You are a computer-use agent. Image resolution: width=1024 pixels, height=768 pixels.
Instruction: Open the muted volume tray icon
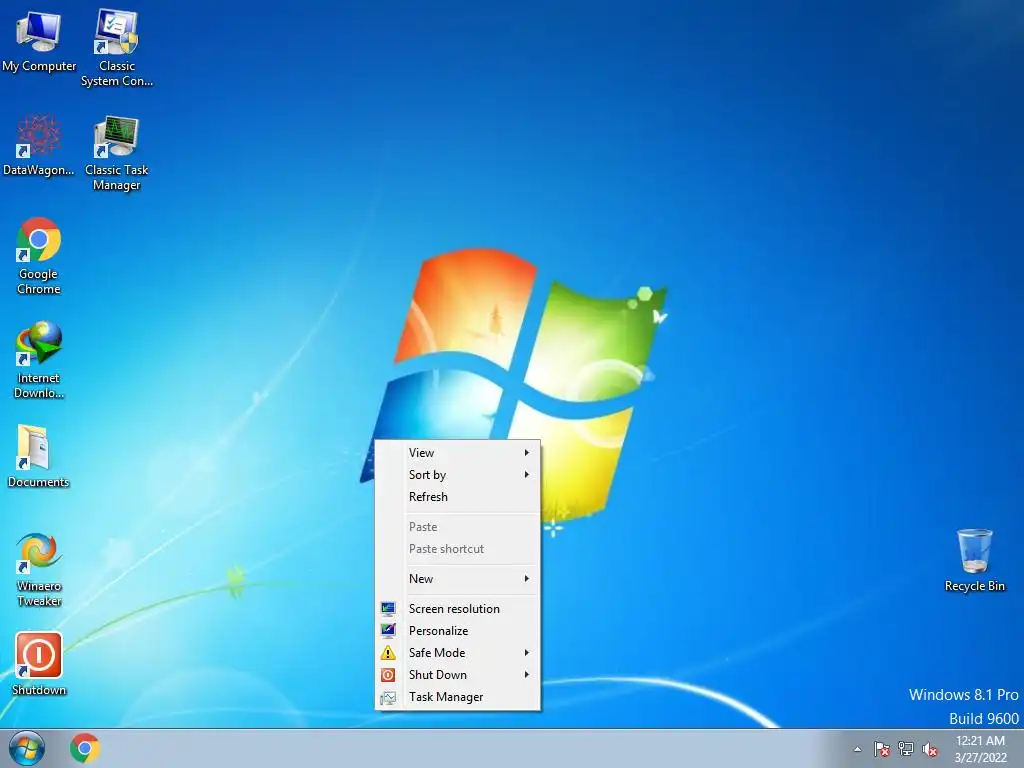(x=930, y=749)
